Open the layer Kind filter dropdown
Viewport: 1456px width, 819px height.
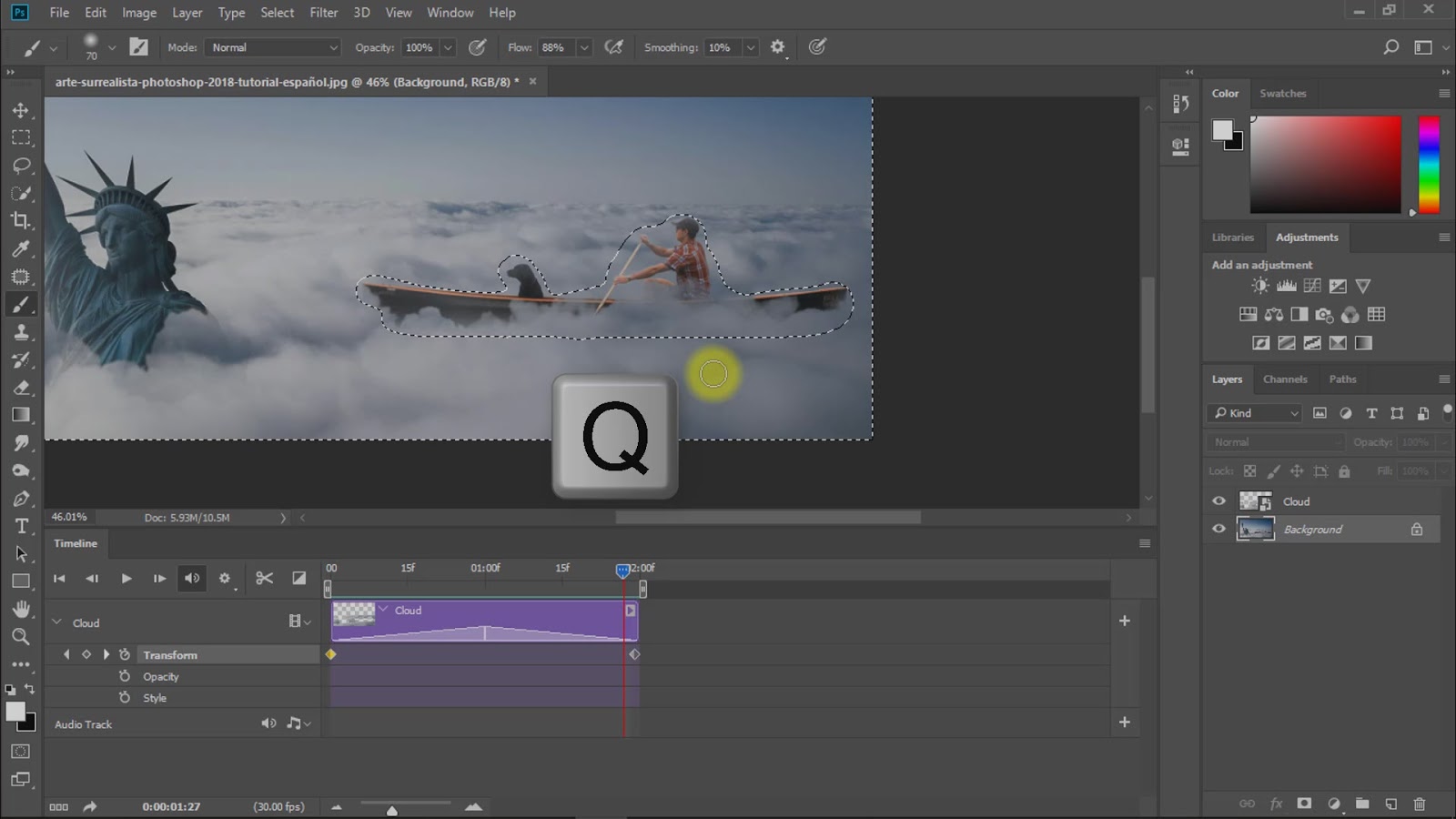pos(1256,413)
